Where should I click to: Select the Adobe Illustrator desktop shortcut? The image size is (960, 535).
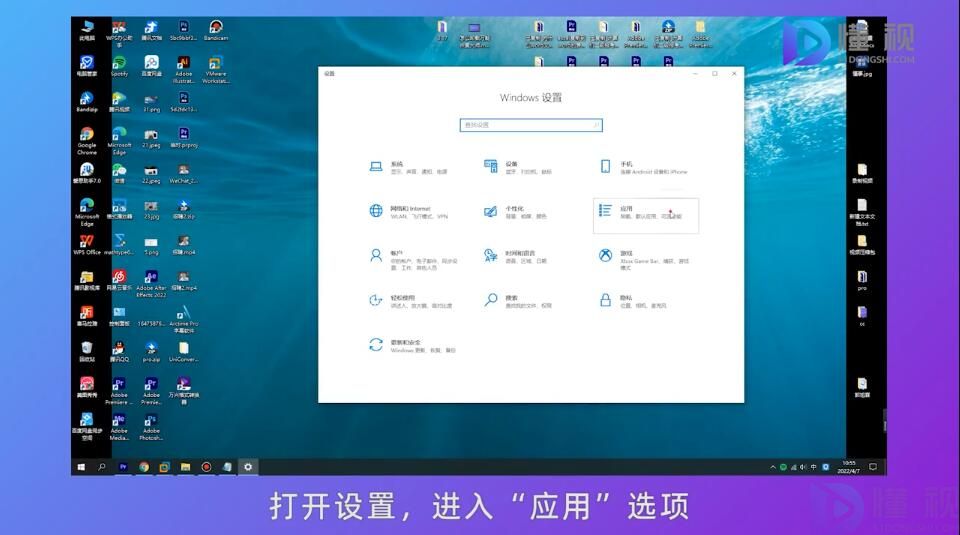184,70
